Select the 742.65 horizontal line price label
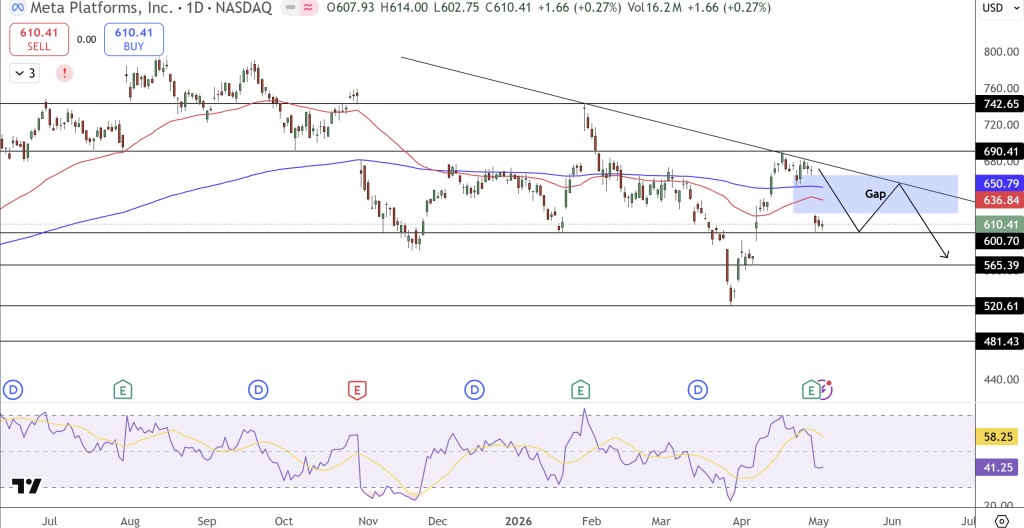The width and height of the screenshot is (1024, 528). 999,104
